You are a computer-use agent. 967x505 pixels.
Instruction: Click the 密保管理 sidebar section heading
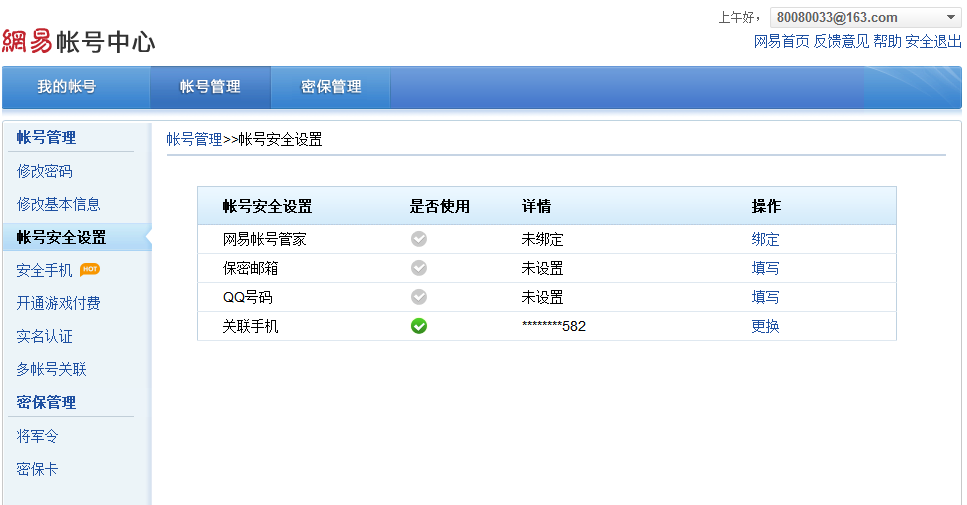(46, 402)
